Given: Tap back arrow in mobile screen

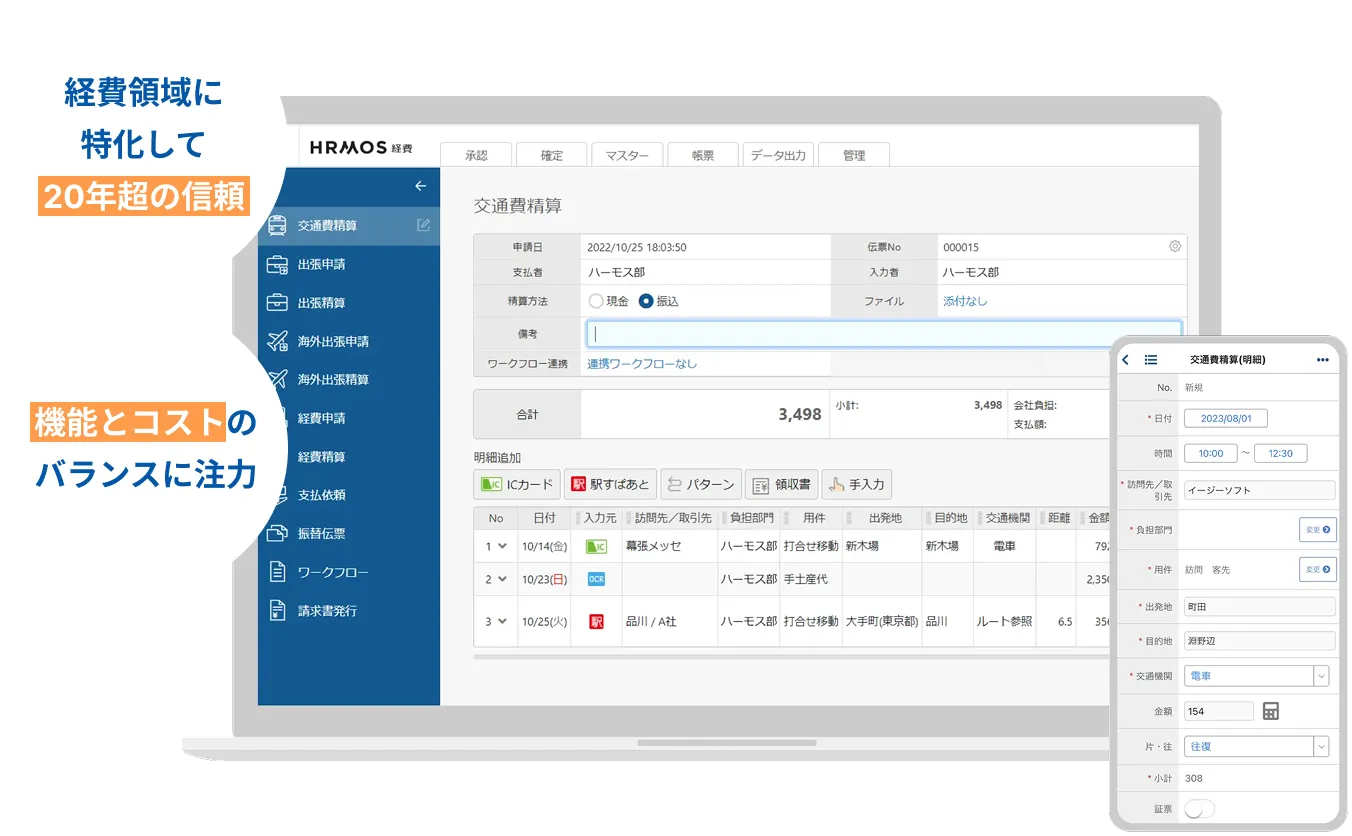Looking at the screenshot, I should coord(1126,360).
